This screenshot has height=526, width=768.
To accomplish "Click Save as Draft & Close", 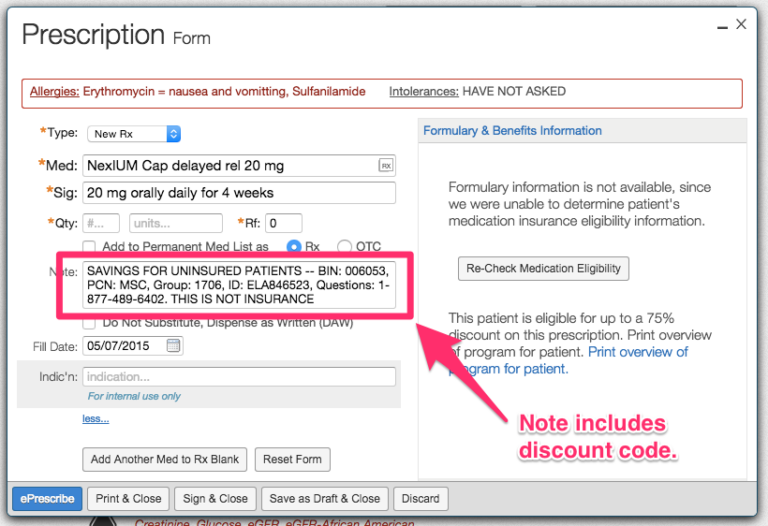I will click(x=325, y=499).
